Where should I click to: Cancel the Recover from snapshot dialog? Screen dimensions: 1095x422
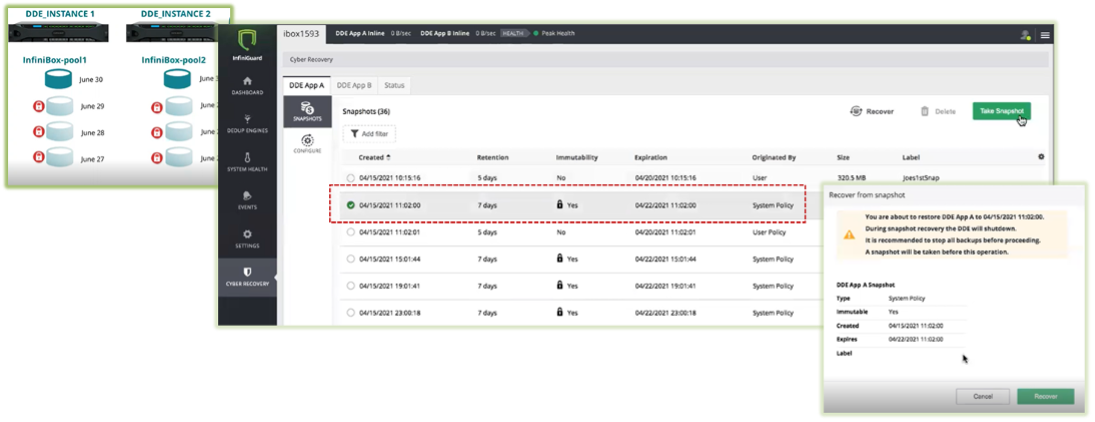coord(981,396)
